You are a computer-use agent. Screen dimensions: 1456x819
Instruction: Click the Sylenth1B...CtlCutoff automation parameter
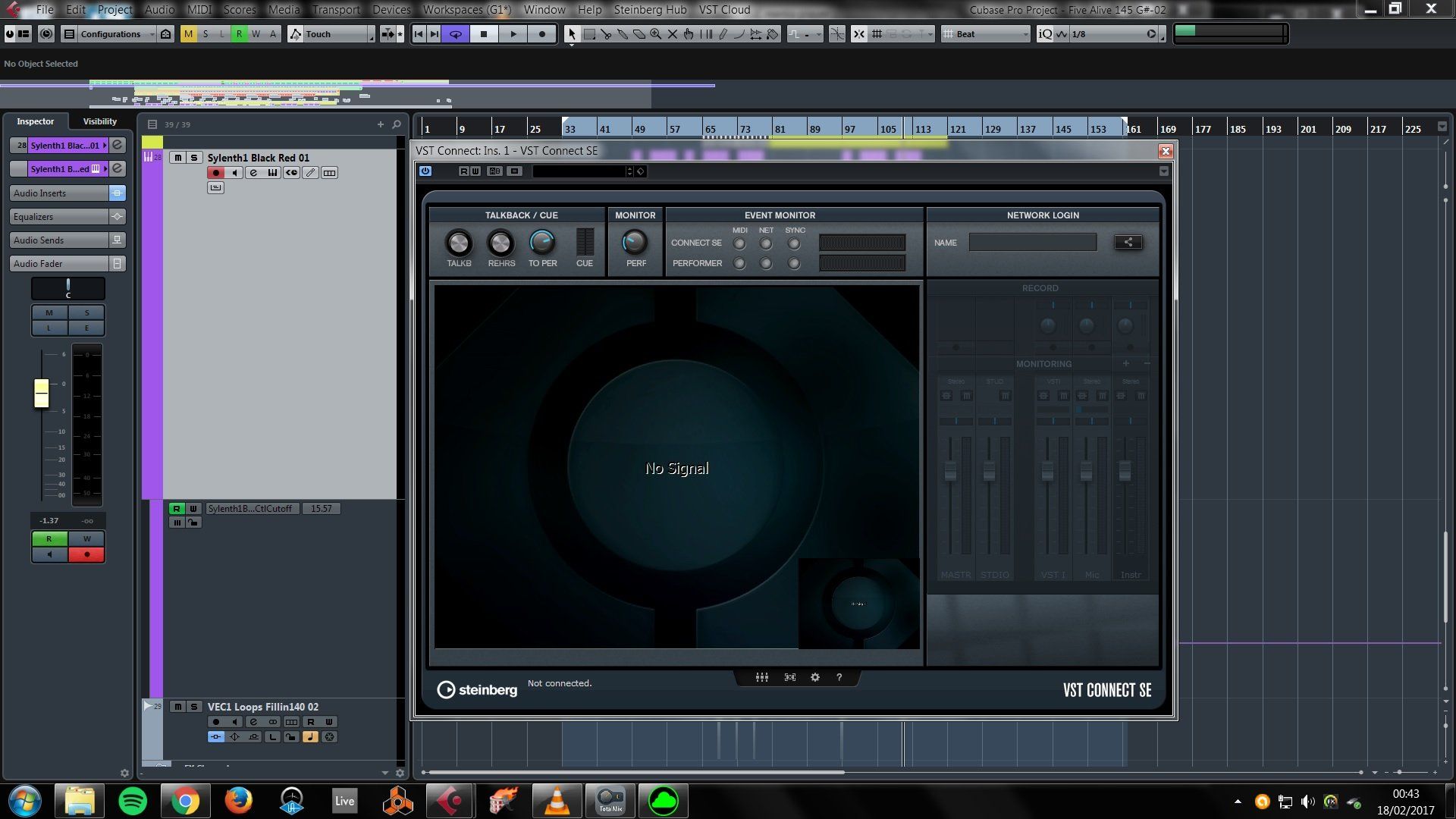tap(251, 509)
